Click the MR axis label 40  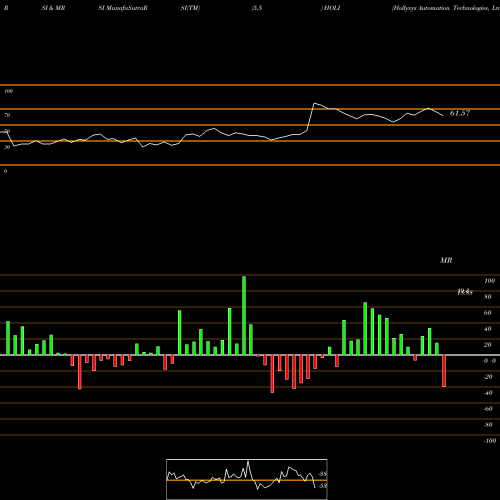pos(488,329)
